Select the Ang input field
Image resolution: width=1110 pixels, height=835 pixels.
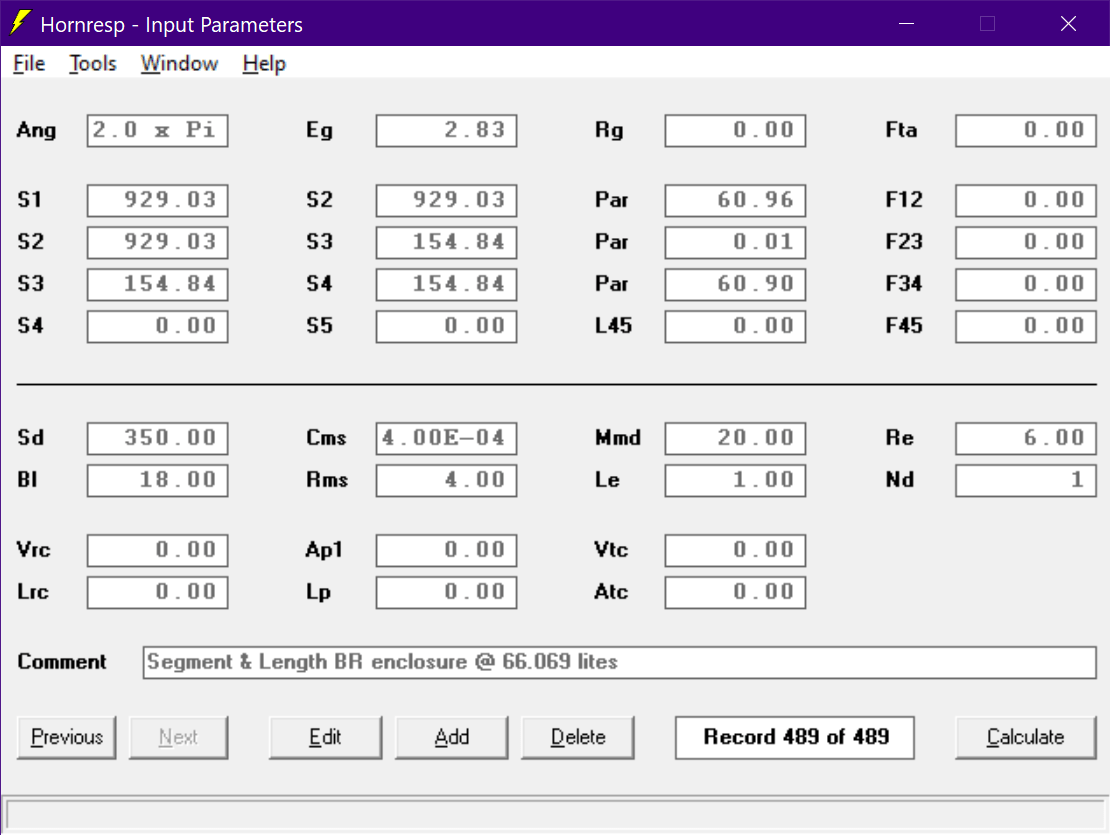(157, 130)
